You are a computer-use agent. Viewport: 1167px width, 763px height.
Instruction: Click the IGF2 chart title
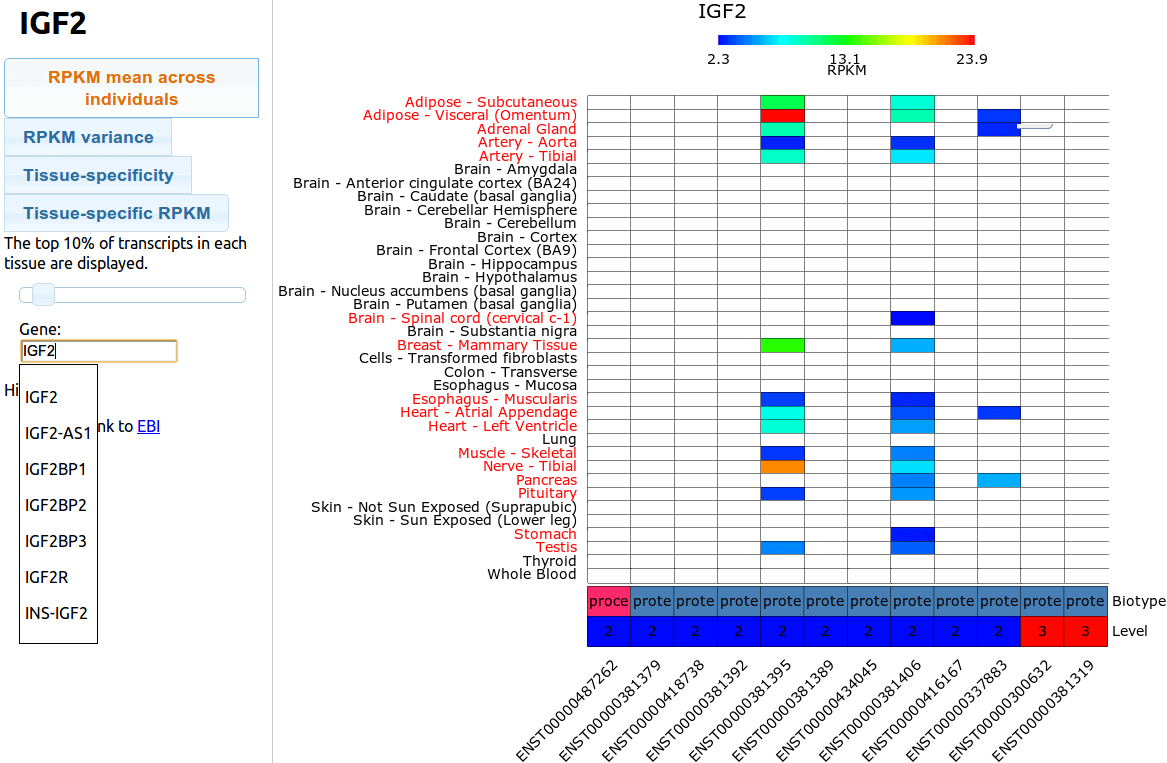click(722, 12)
